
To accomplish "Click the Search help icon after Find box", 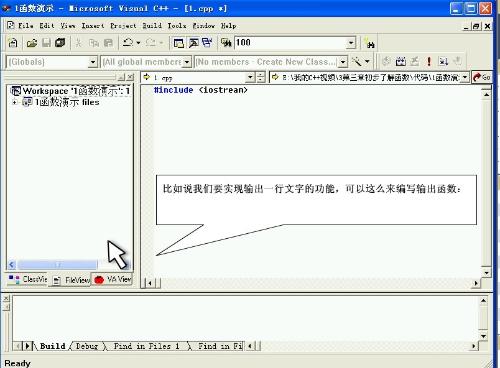I will pos(369,43).
